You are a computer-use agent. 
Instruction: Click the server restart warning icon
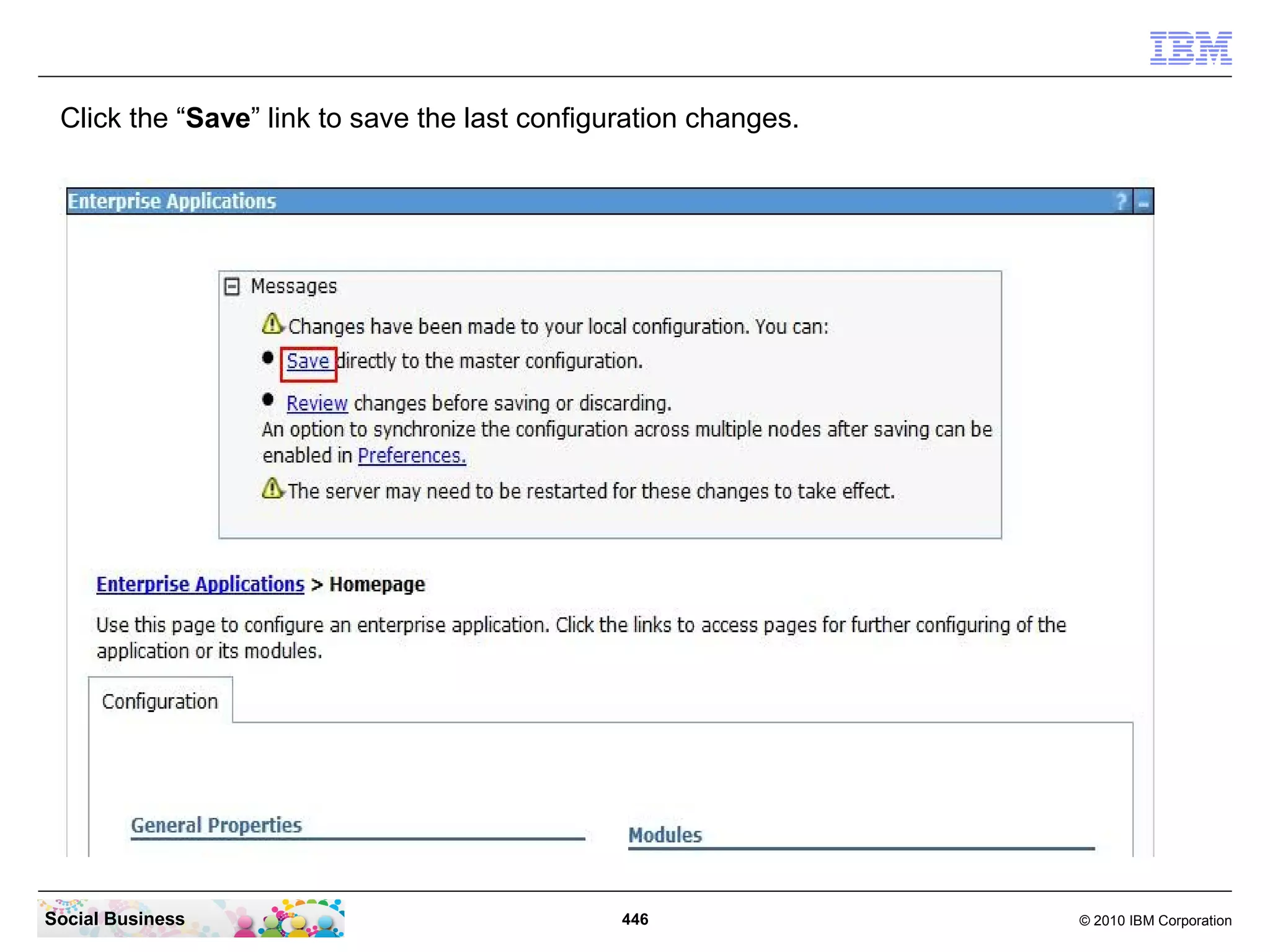[x=272, y=488]
